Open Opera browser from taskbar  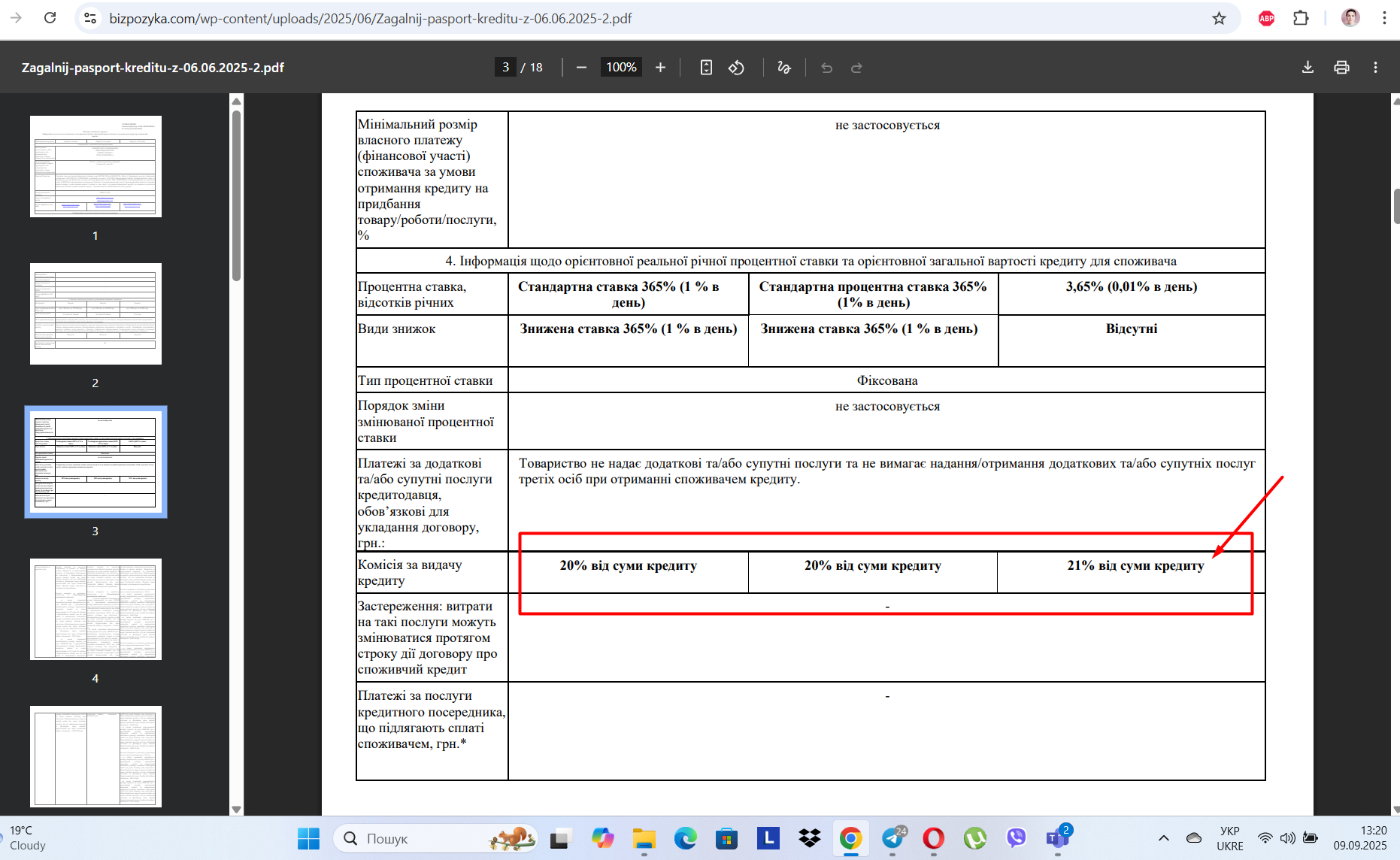point(934,838)
